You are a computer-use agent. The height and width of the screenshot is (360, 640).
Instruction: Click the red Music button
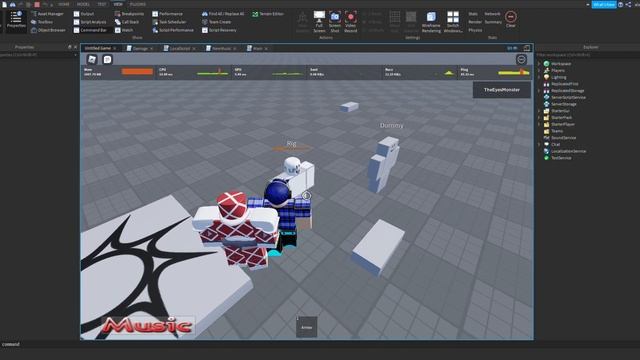pyautogui.click(x=147, y=325)
